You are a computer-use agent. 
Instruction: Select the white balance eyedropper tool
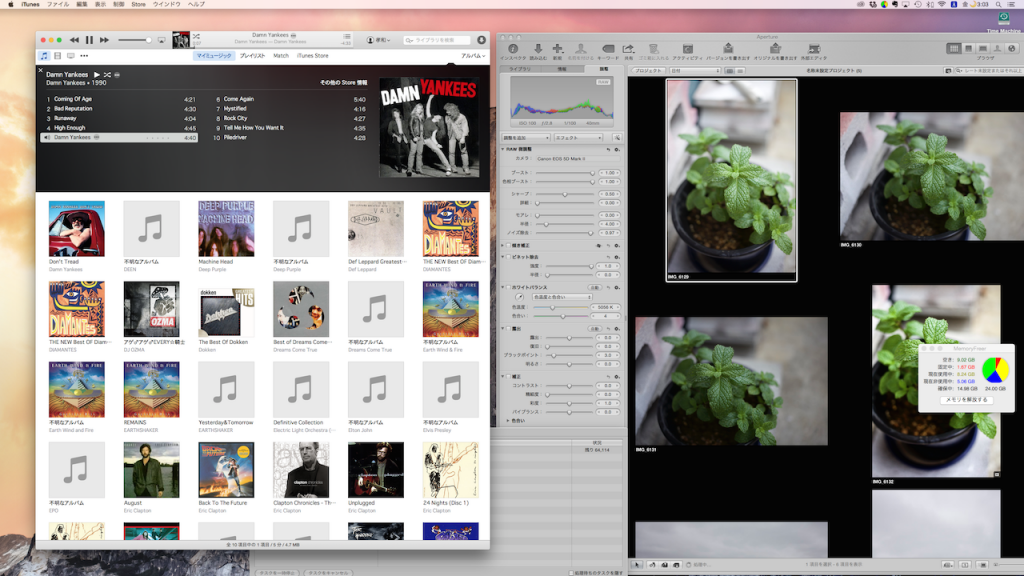pos(519,297)
